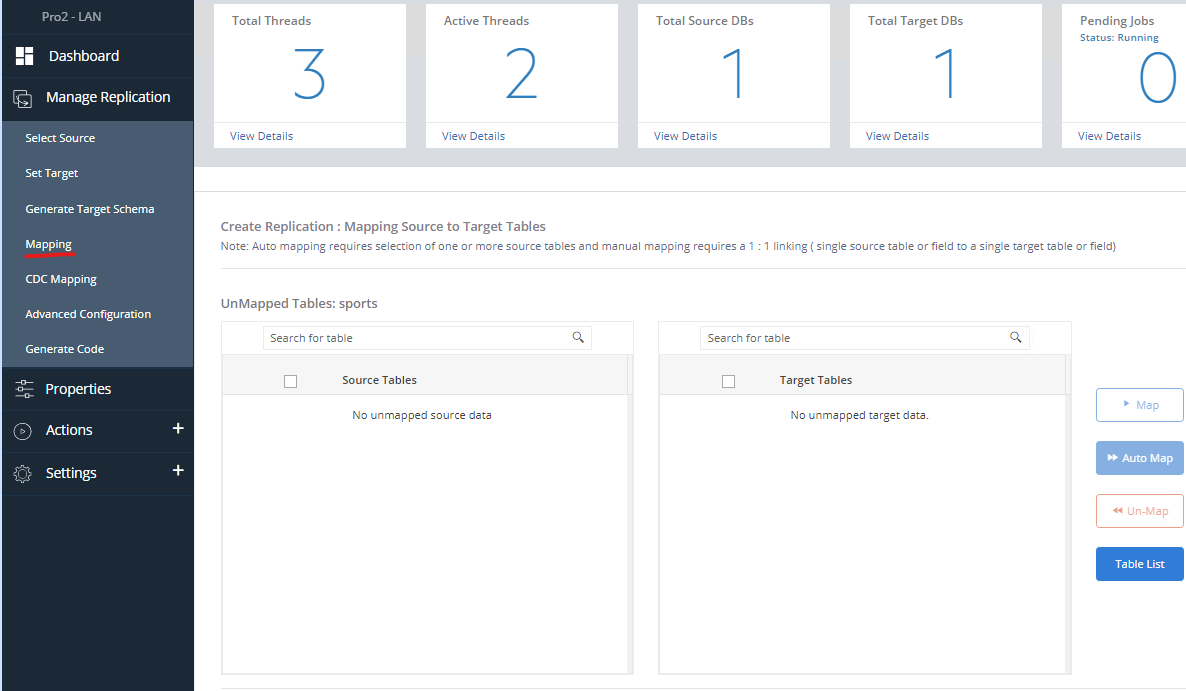View Details for Total Threads

pyautogui.click(x=262, y=136)
